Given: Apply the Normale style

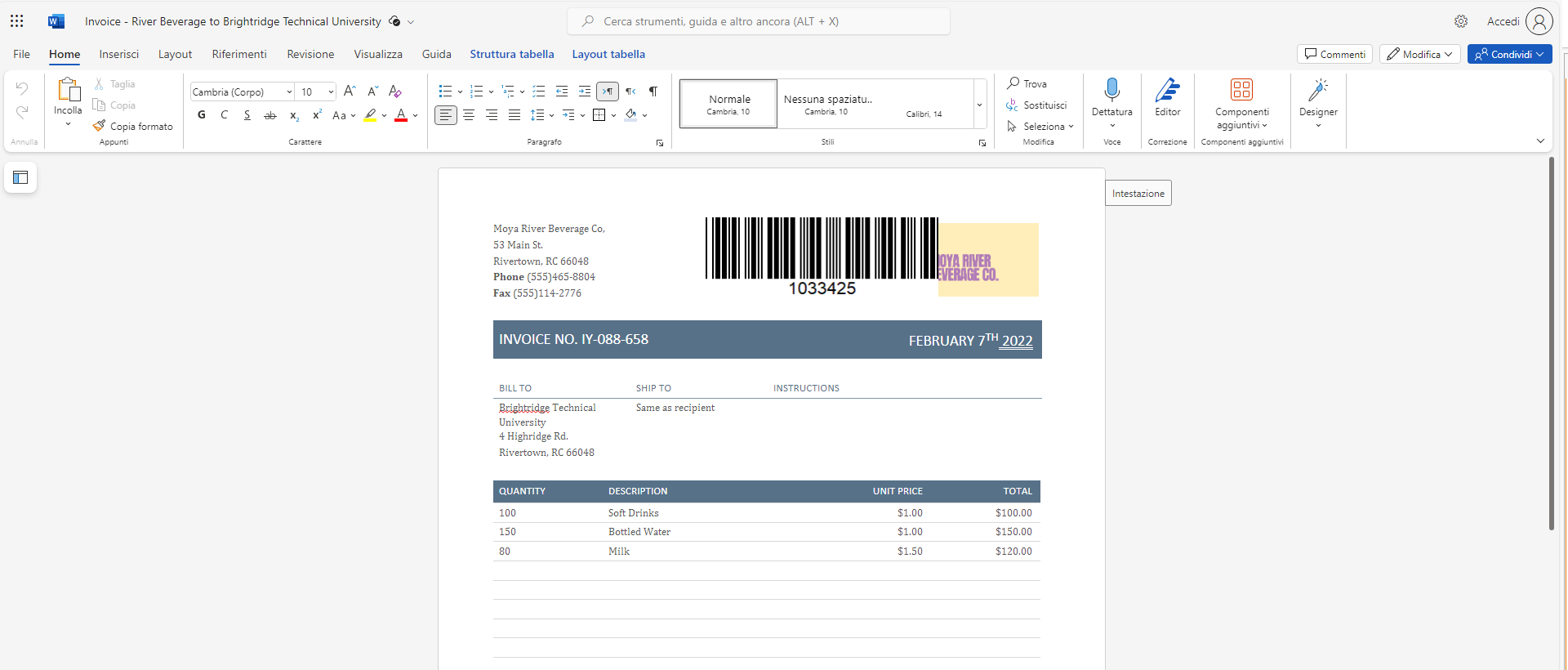Looking at the screenshot, I should (x=729, y=104).
